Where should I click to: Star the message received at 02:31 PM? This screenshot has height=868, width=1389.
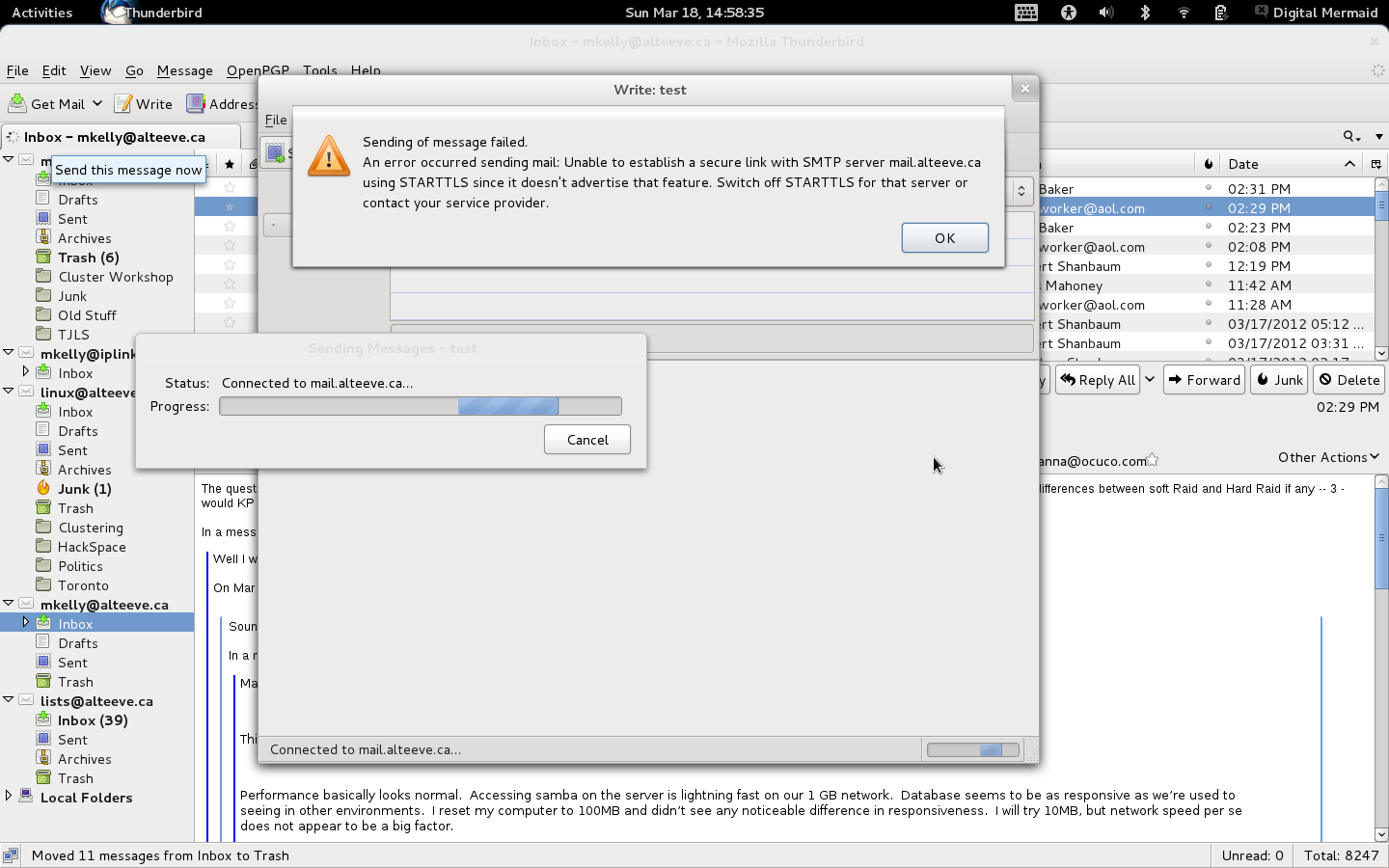pyautogui.click(x=230, y=188)
